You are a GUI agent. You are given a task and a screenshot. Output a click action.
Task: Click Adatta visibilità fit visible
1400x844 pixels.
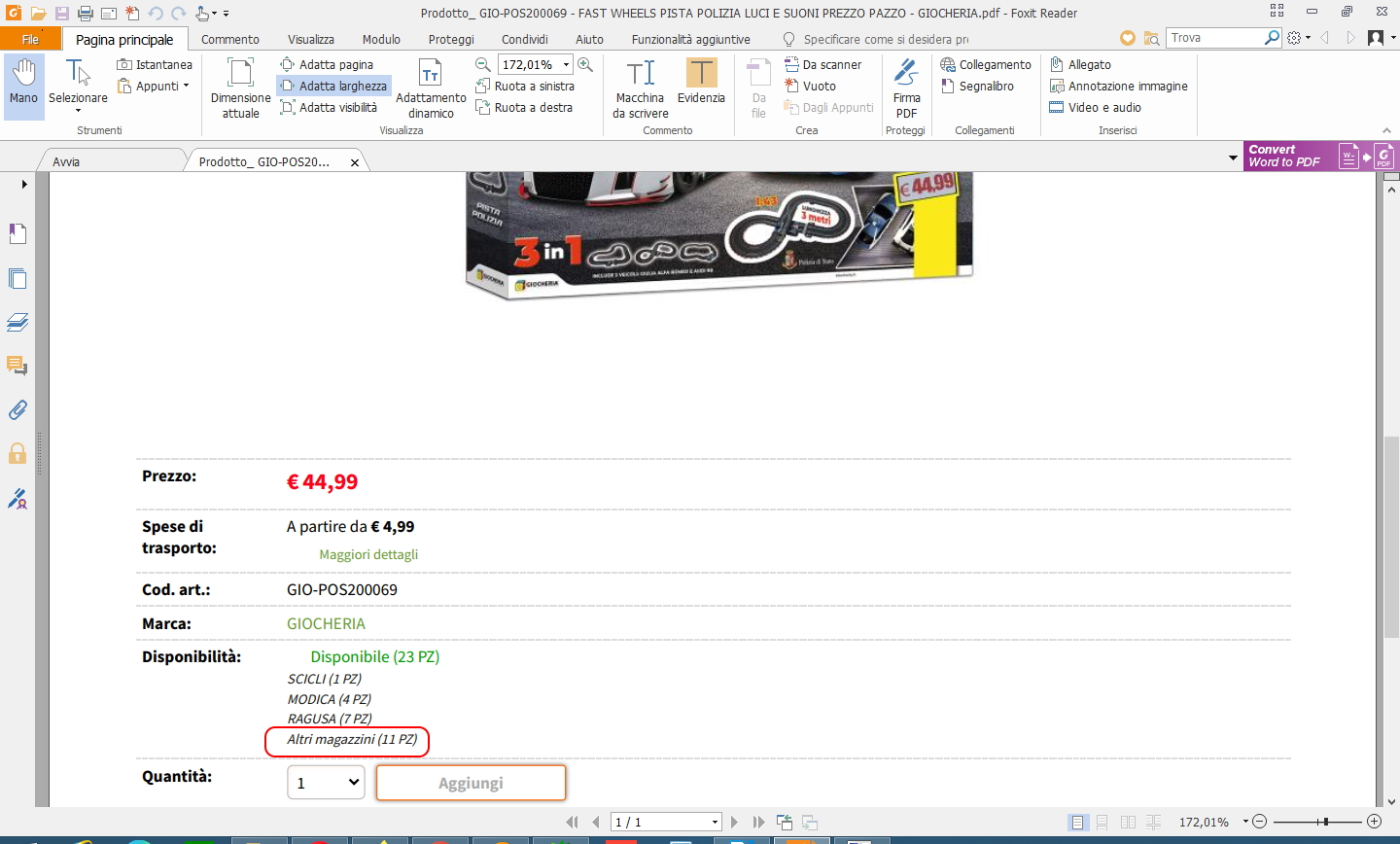(329, 107)
